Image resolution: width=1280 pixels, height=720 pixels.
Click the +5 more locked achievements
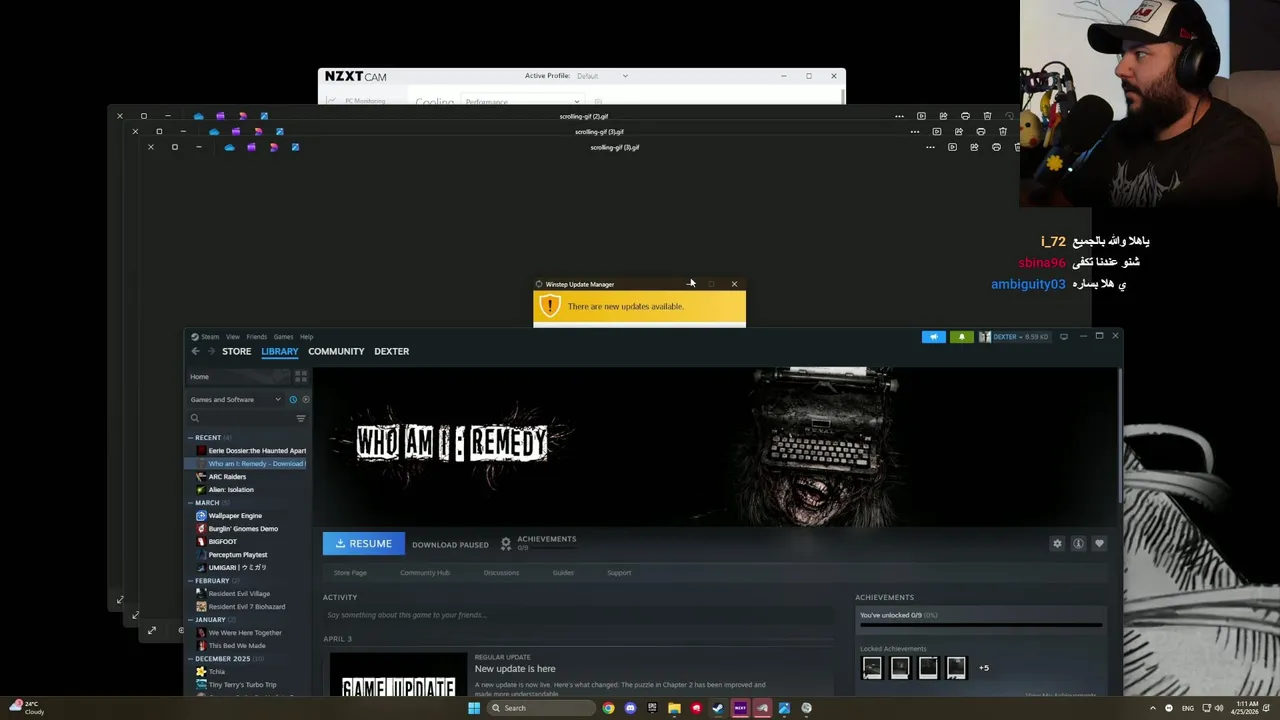tap(984, 668)
